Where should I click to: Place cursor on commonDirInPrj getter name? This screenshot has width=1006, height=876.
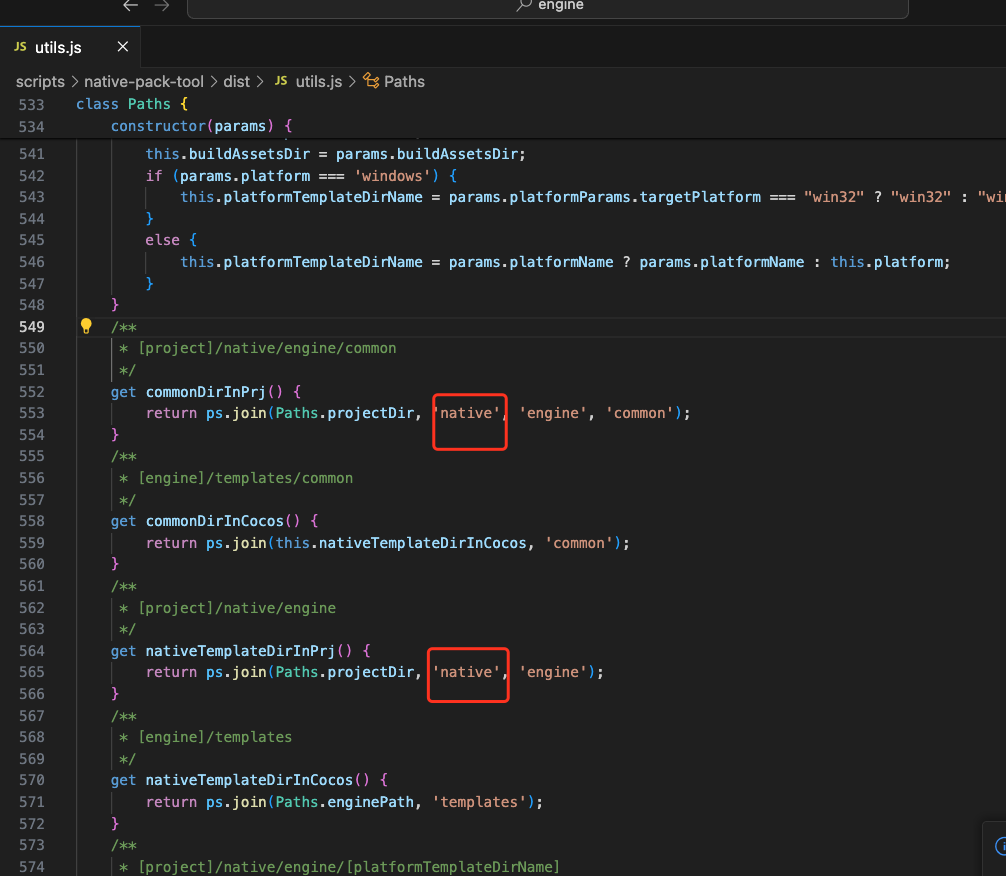[205, 391]
